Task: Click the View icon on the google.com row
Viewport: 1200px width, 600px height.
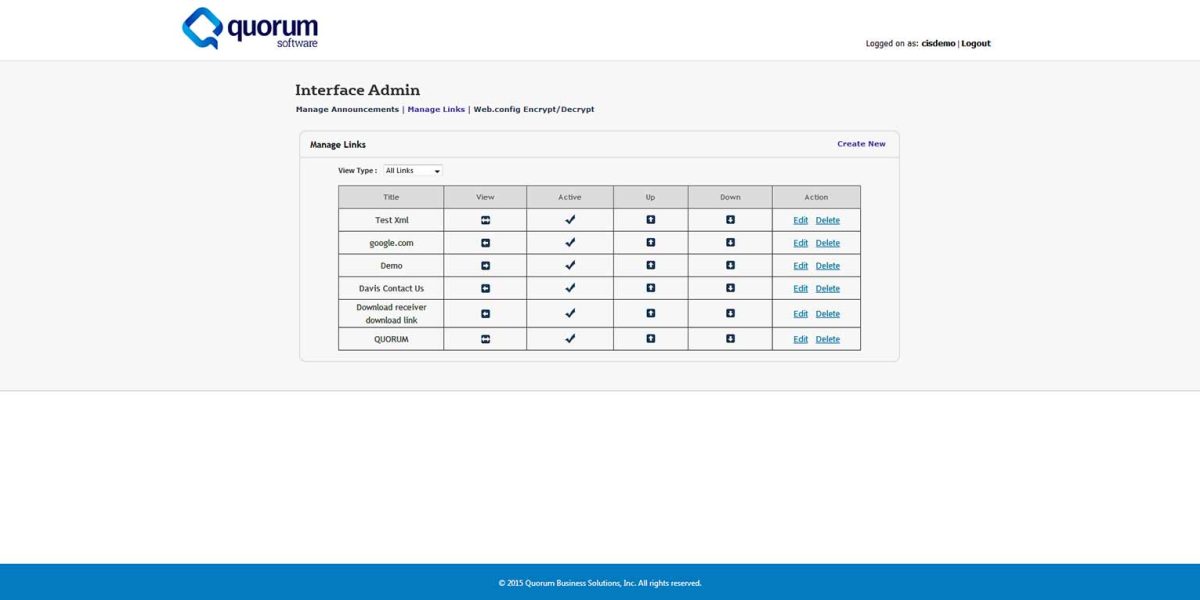Action: tap(485, 242)
